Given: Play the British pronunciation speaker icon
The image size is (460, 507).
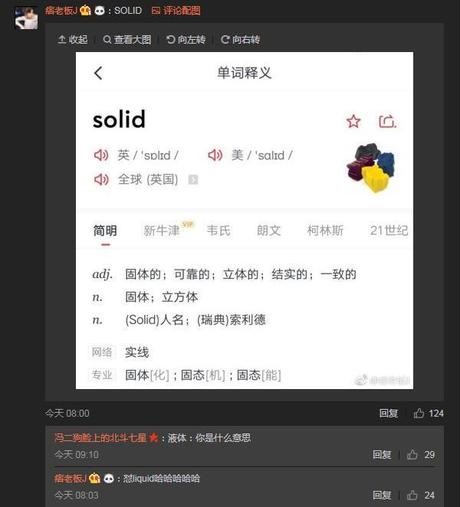Looking at the screenshot, I should pyautogui.click(x=101, y=155).
